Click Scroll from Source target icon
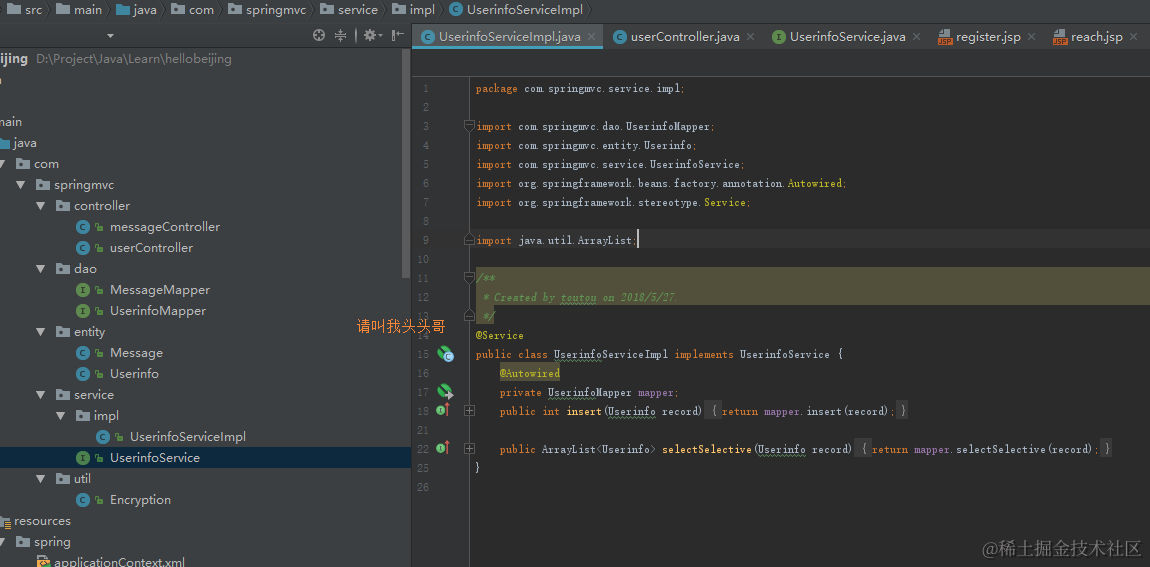Viewport: 1150px width, 567px height. [x=318, y=35]
